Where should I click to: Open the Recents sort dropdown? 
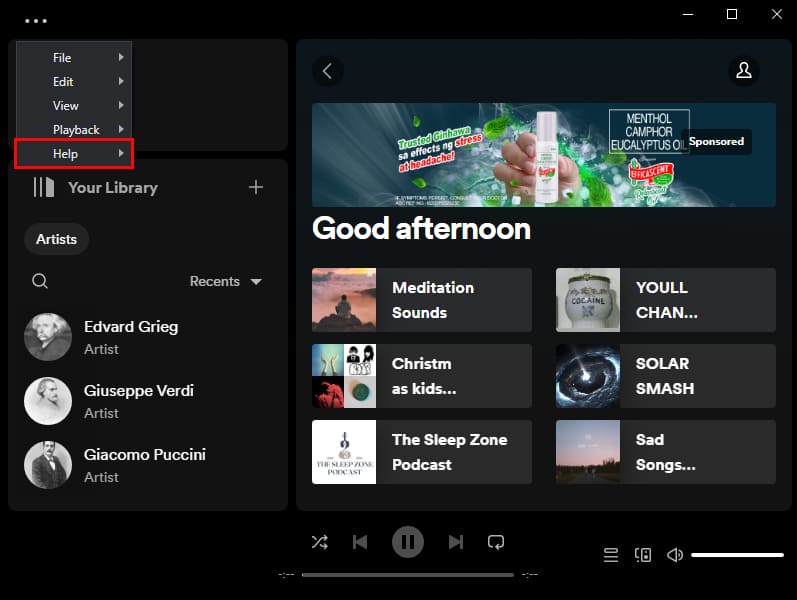pyautogui.click(x=226, y=281)
